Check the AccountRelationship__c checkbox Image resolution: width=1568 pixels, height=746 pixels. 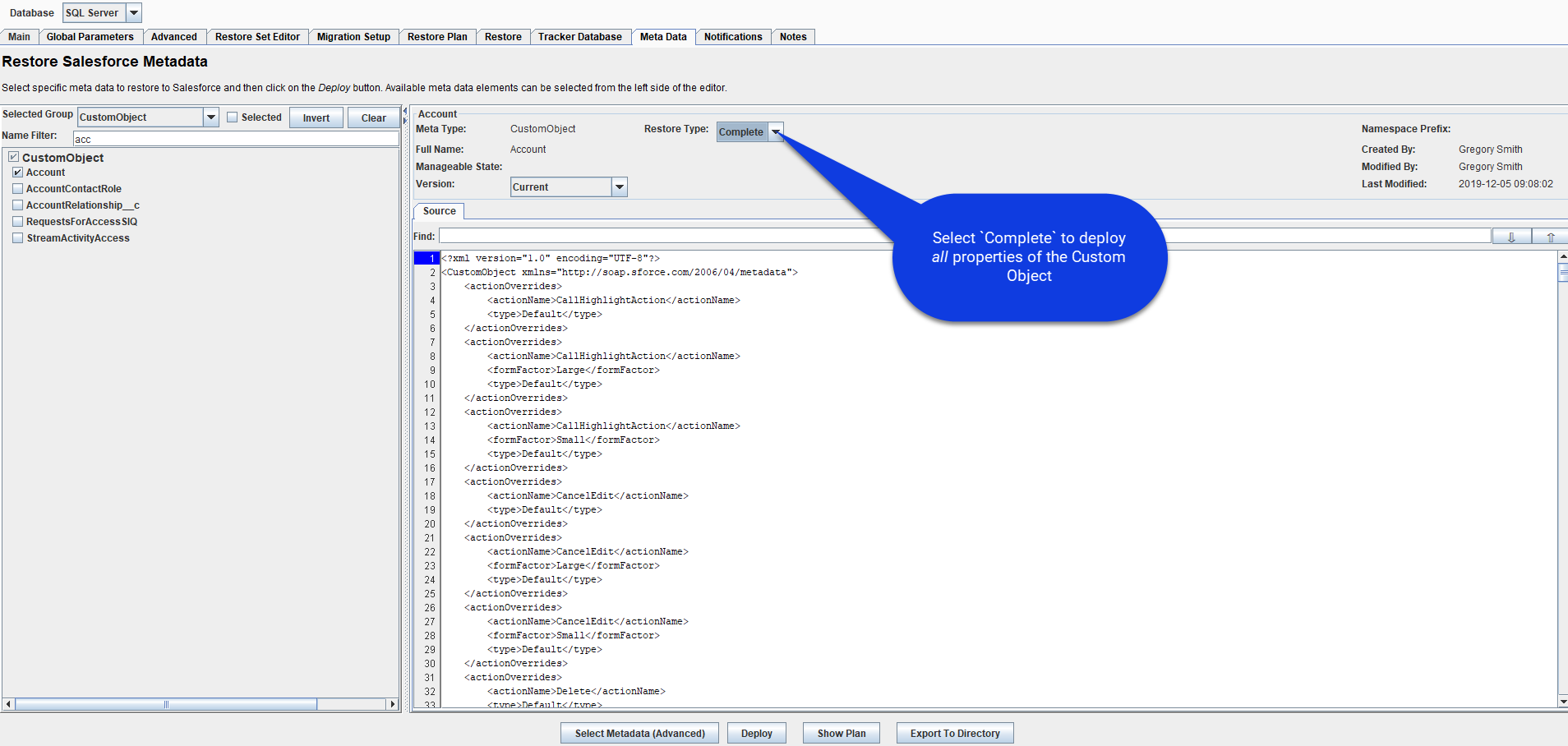17,205
